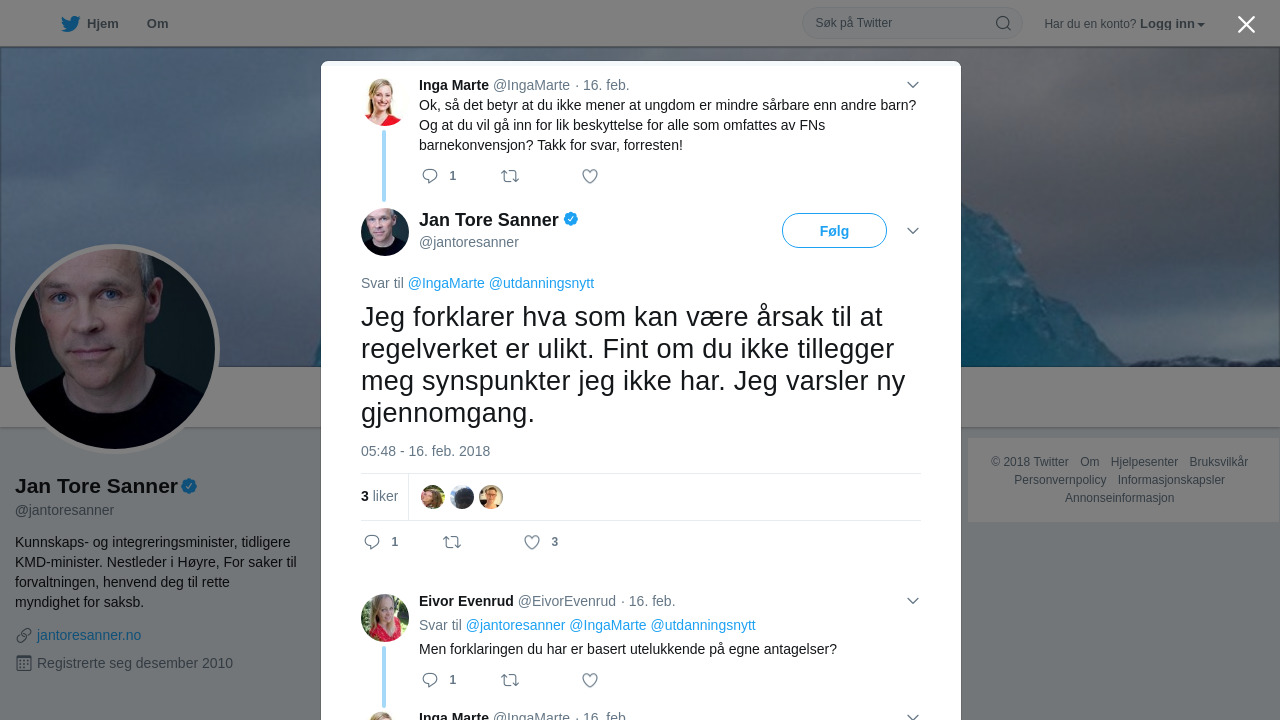Open the Om tab in navigation
Screen dimensions: 1280x720
point(157,23)
